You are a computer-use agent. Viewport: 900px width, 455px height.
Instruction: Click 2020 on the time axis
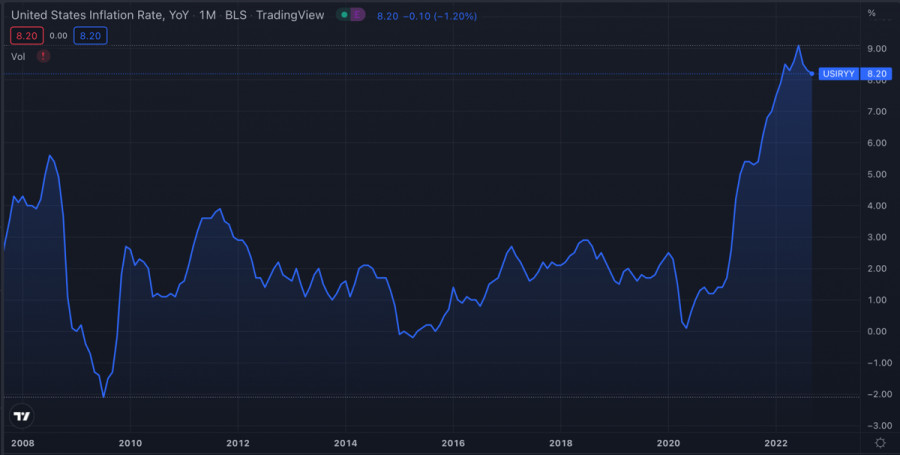click(669, 442)
